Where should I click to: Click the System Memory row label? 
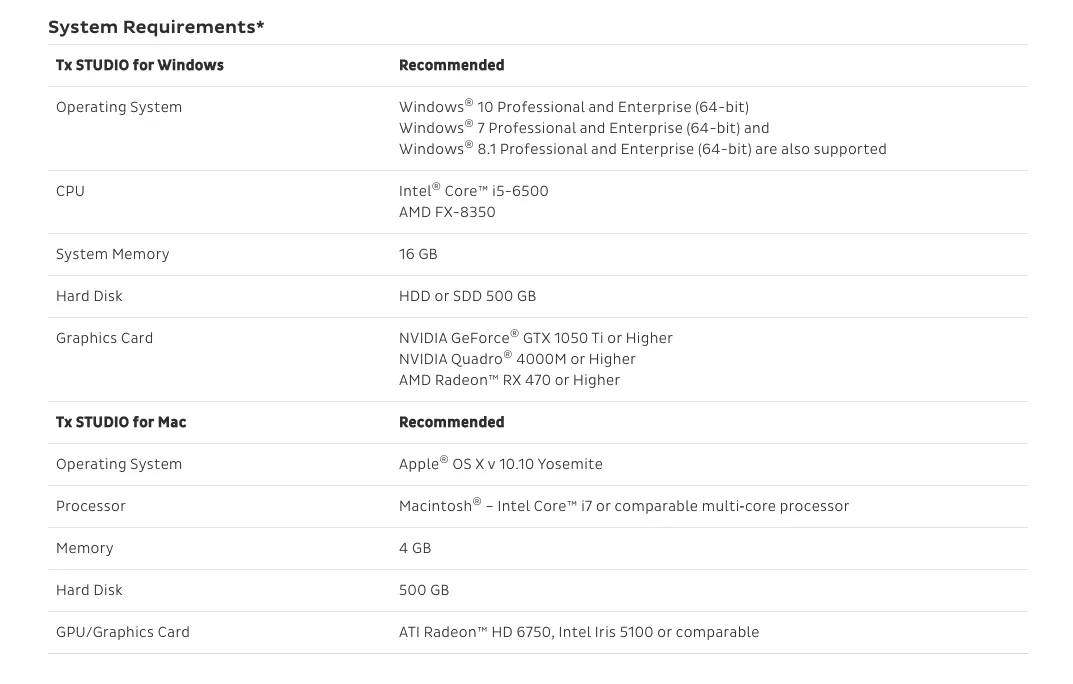coord(112,254)
